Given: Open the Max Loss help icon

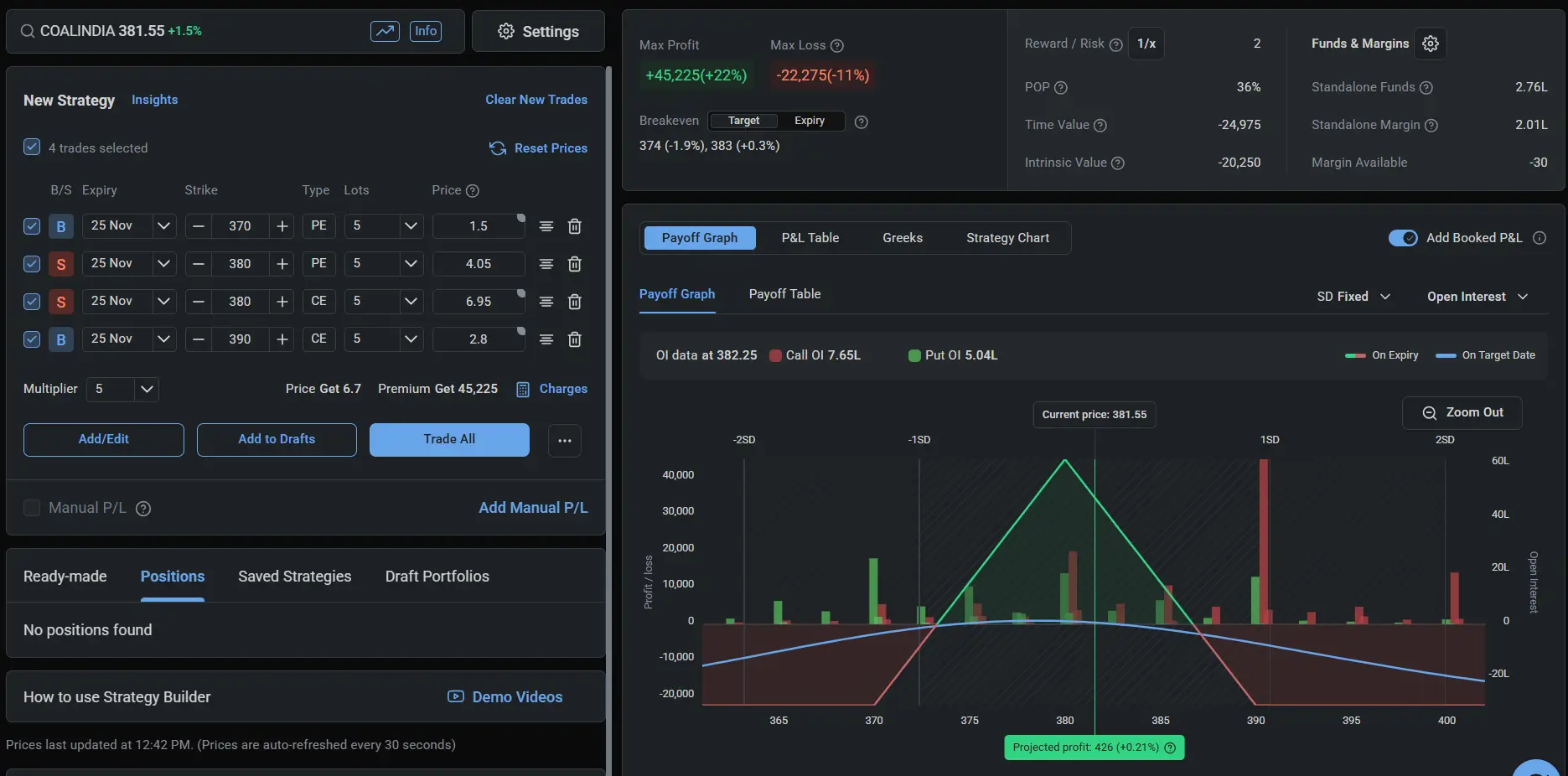Looking at the screenshot, I should pos(836,45).
